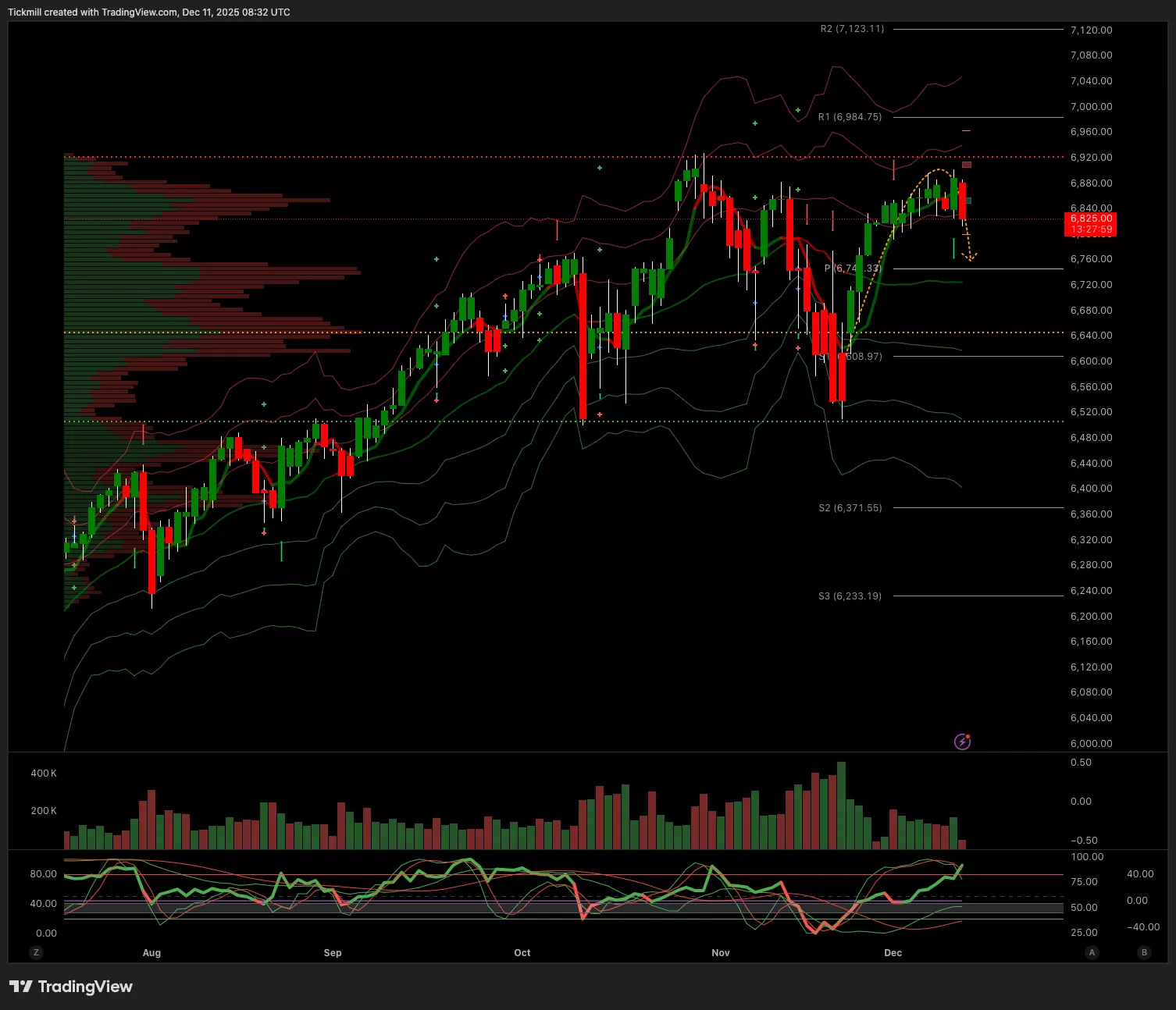Click the Nov label on time axis
1176x1010 pixels.
(721, 952)
